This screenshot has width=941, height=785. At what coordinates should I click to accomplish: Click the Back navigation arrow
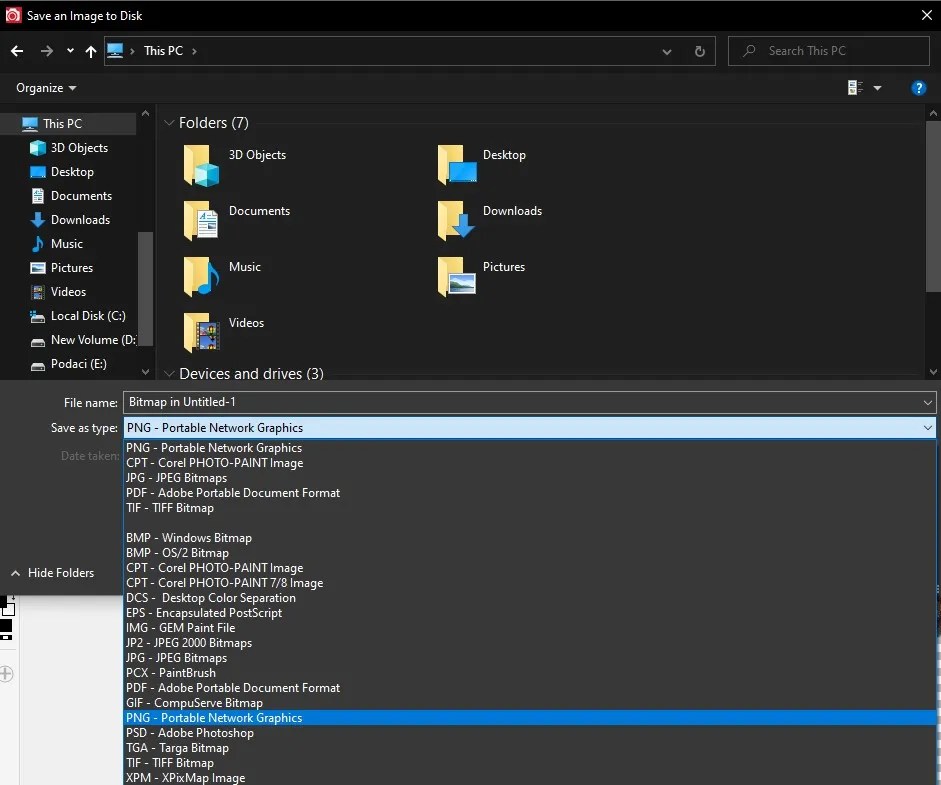coord(17,51)
